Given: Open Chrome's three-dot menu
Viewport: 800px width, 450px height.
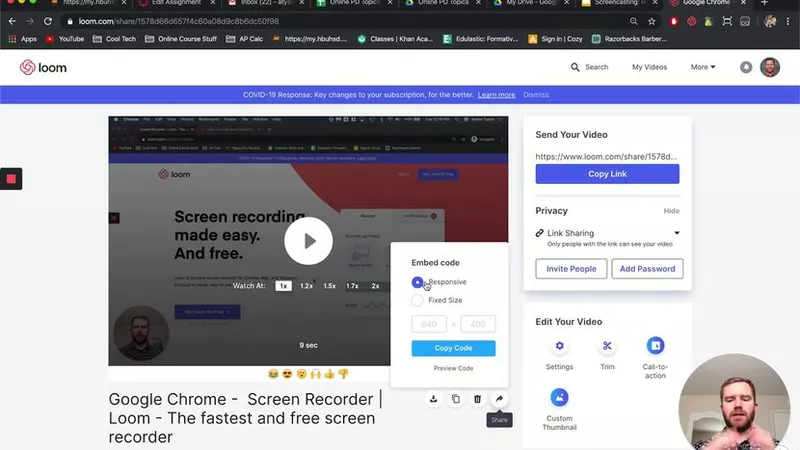Looking at the screenshot, I should click(788, 21).
